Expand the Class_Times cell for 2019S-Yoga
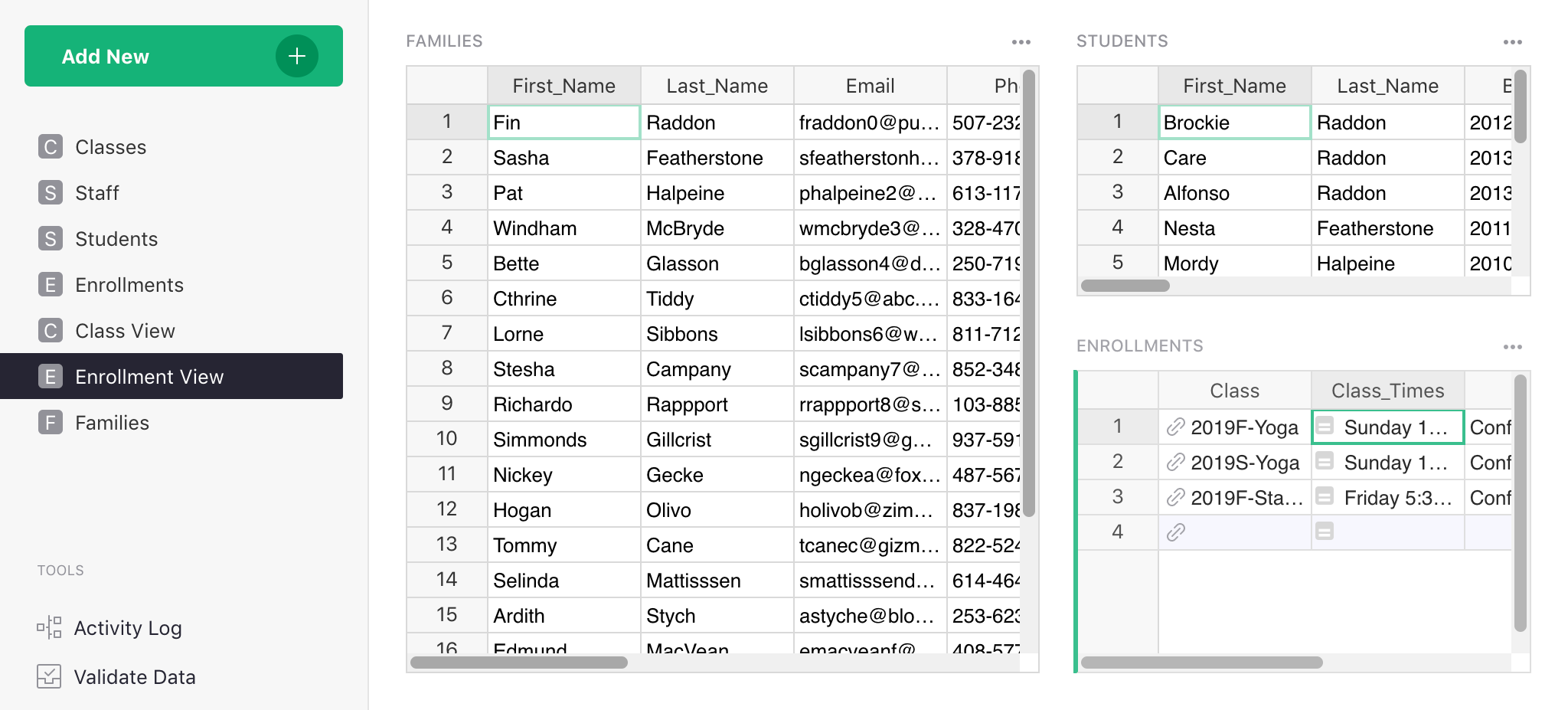Viewport: 1568px width, 710px height. point(1326,462)
